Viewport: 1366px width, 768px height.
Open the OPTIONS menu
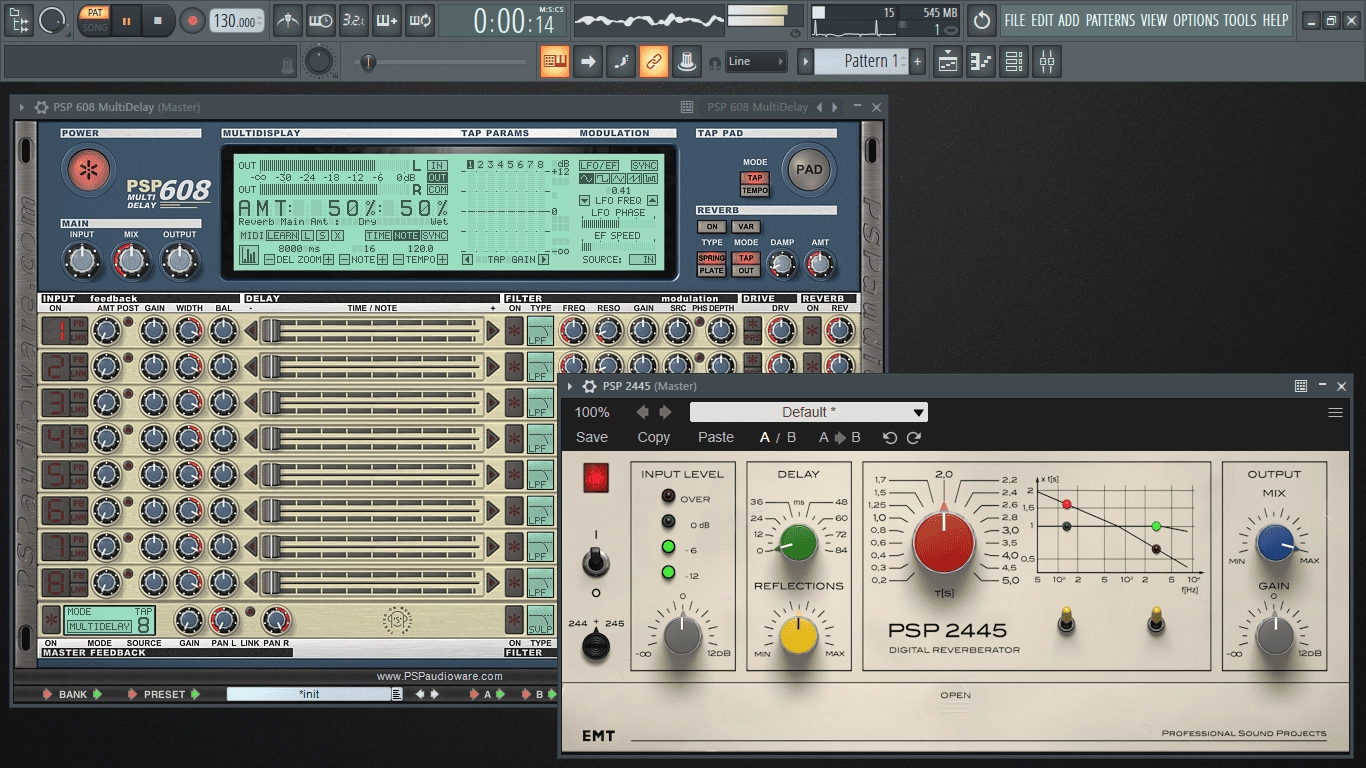coord(1196,20)
